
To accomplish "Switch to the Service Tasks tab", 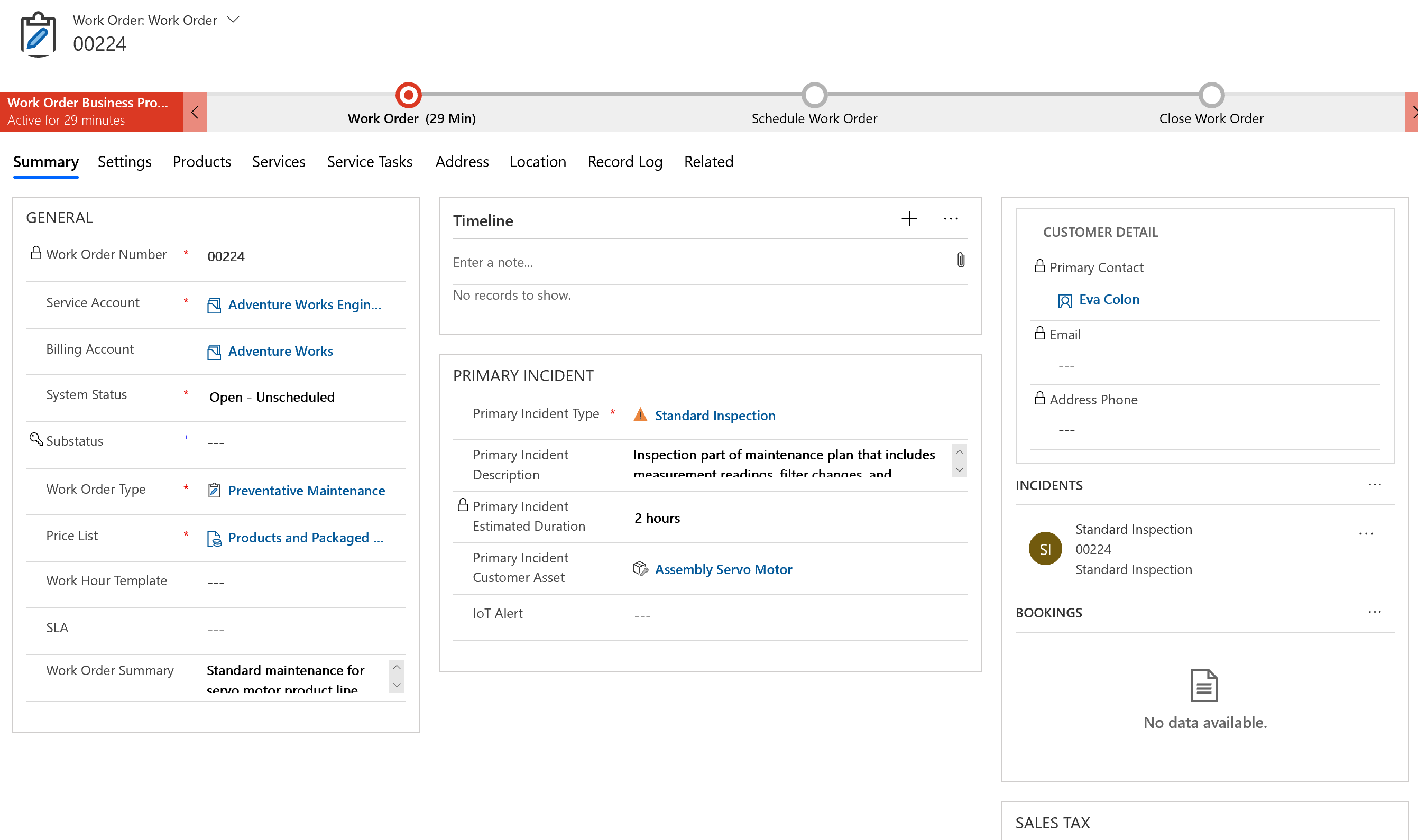I will coord(370,161).
